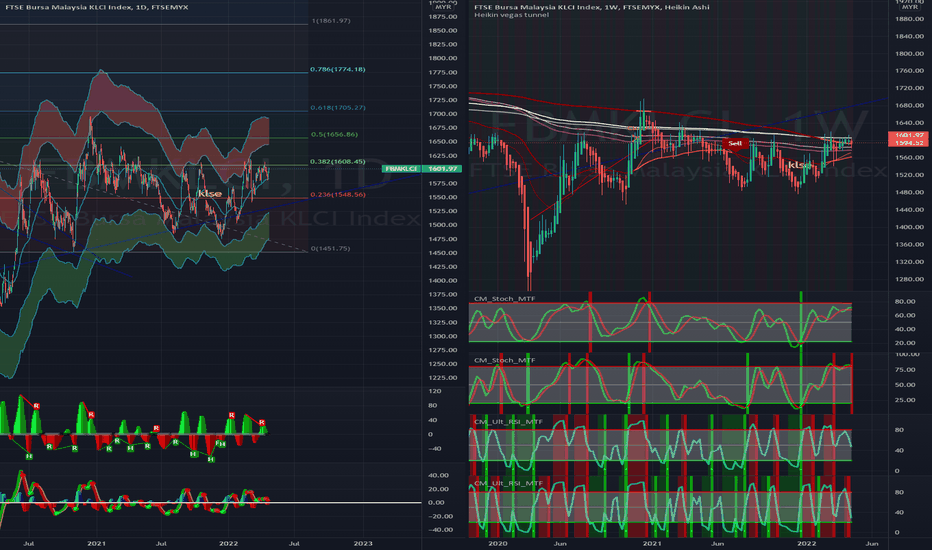Click the weekly Heikin Ashi chart title
The width and height of the screenshot is (932, 550).
tap(591, 7)
